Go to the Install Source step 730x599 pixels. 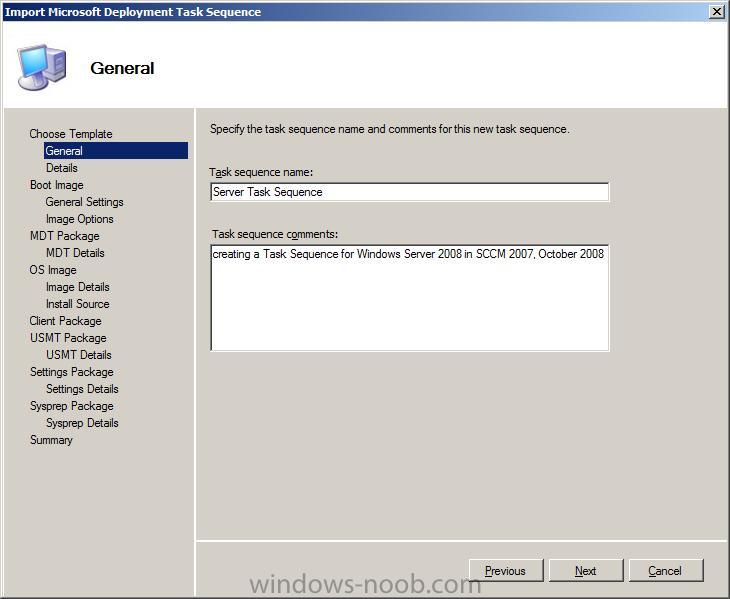[78, 304]
